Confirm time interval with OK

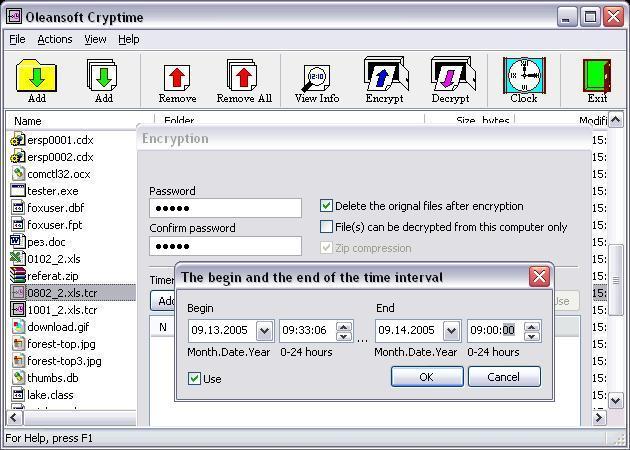(427, 376)
